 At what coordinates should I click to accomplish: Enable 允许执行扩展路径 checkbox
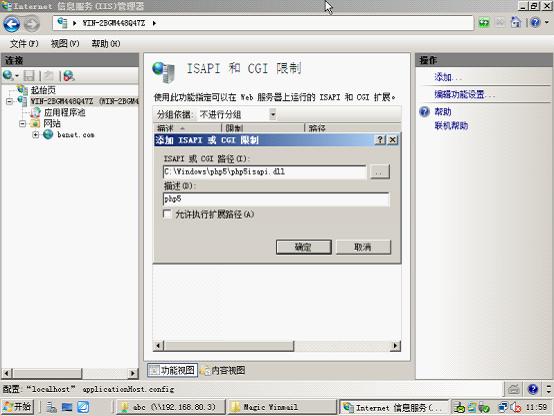click(167, 214)
